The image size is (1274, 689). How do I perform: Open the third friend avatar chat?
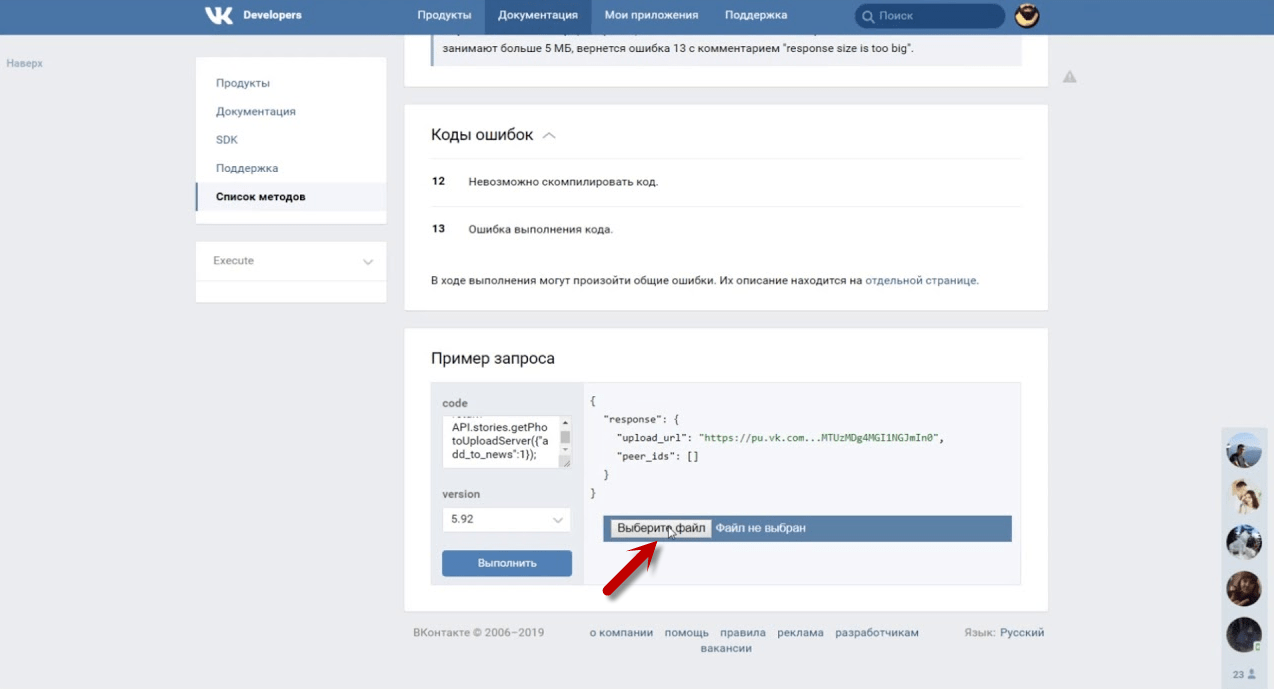tap(1243, 542)
